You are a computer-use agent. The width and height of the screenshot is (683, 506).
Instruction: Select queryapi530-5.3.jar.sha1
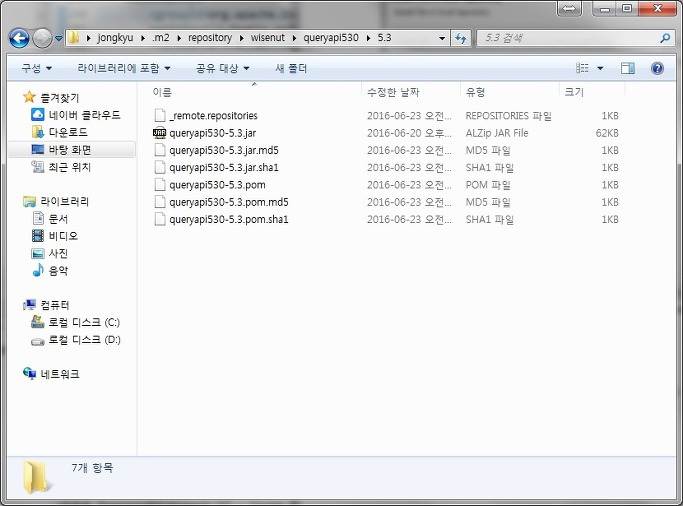[224, 168]
